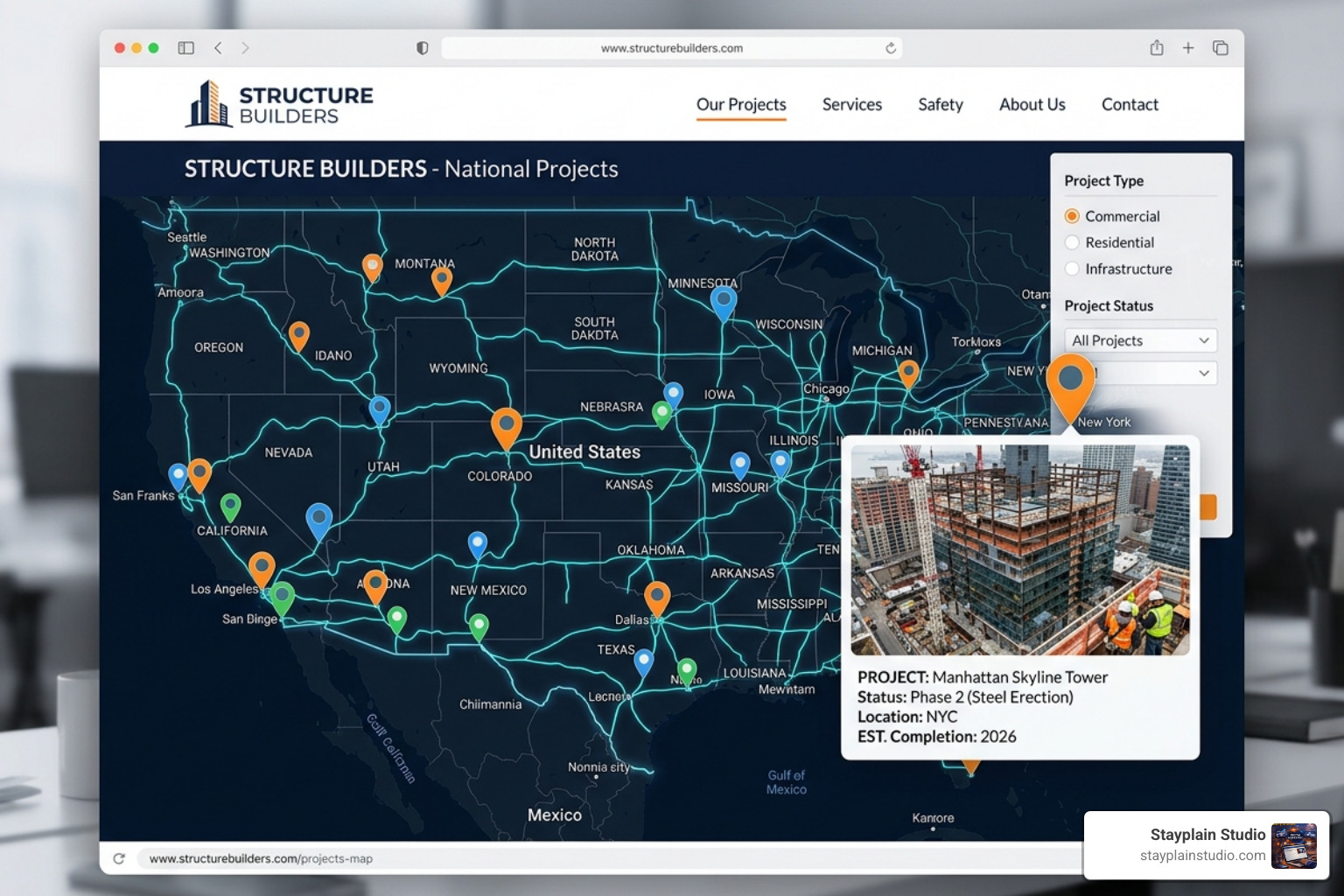1344x896 pixels.
Task: Select the Commercial project type radio button
Action: pyautogui.click(x=1072, y=216)
